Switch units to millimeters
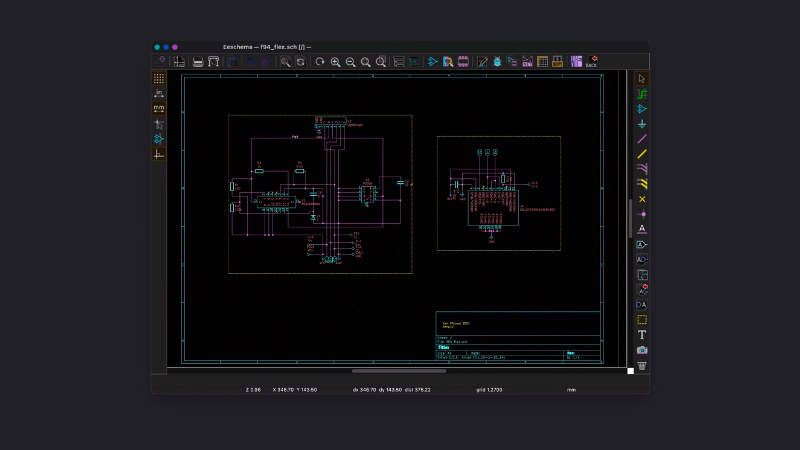The height and width of the screenshot is (450, 800). (x=159, y=108)
